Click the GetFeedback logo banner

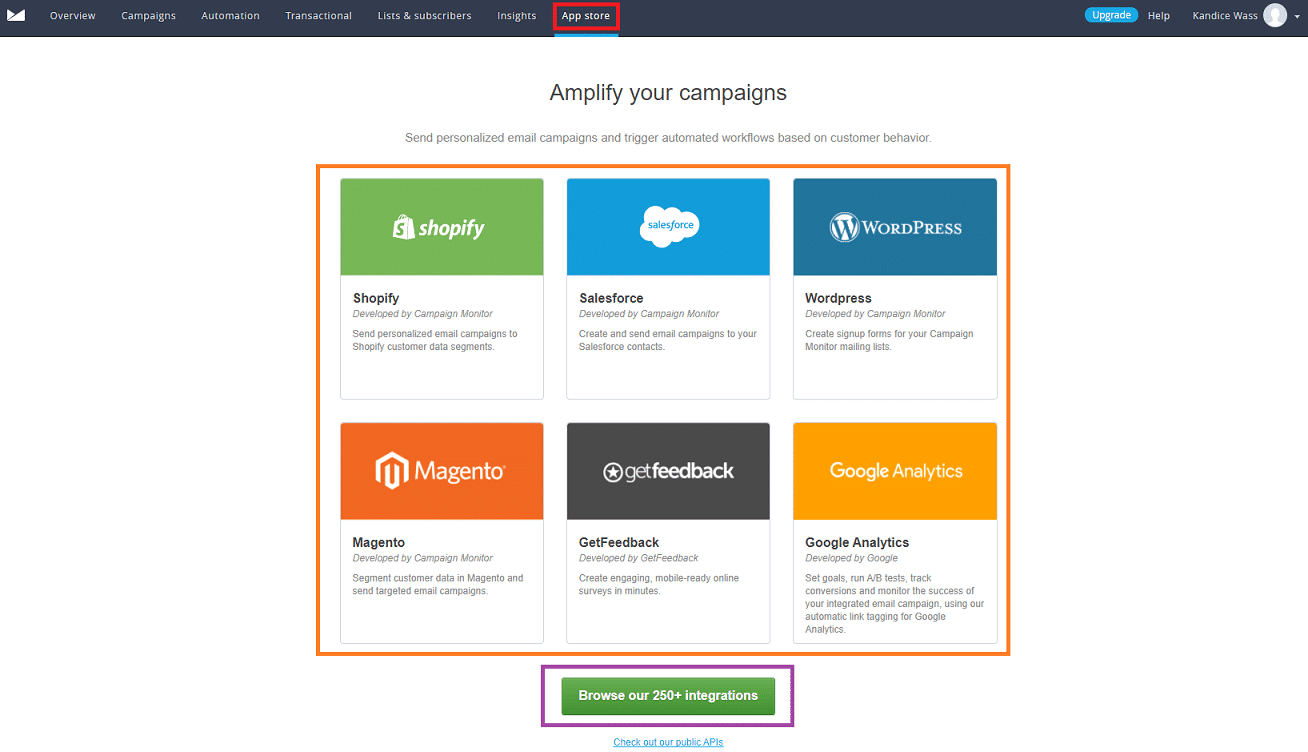coord(668,471)
